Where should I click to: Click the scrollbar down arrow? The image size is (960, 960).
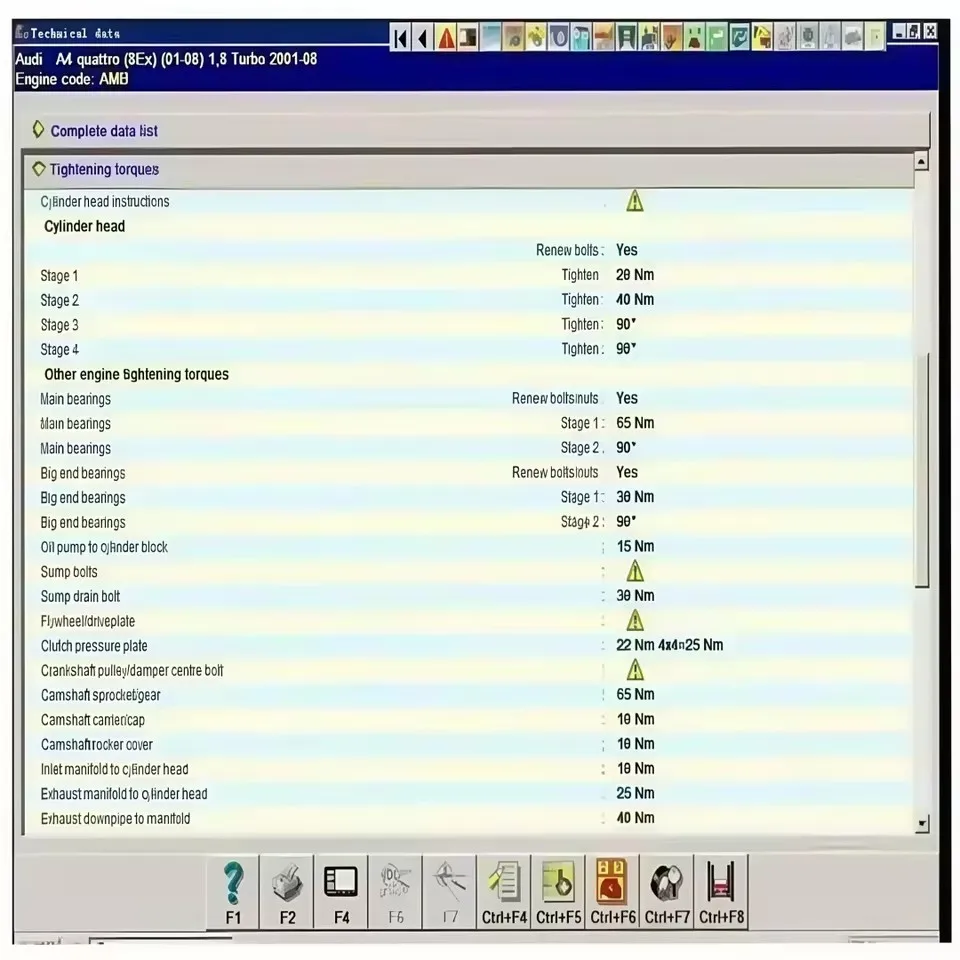(921, 823)
